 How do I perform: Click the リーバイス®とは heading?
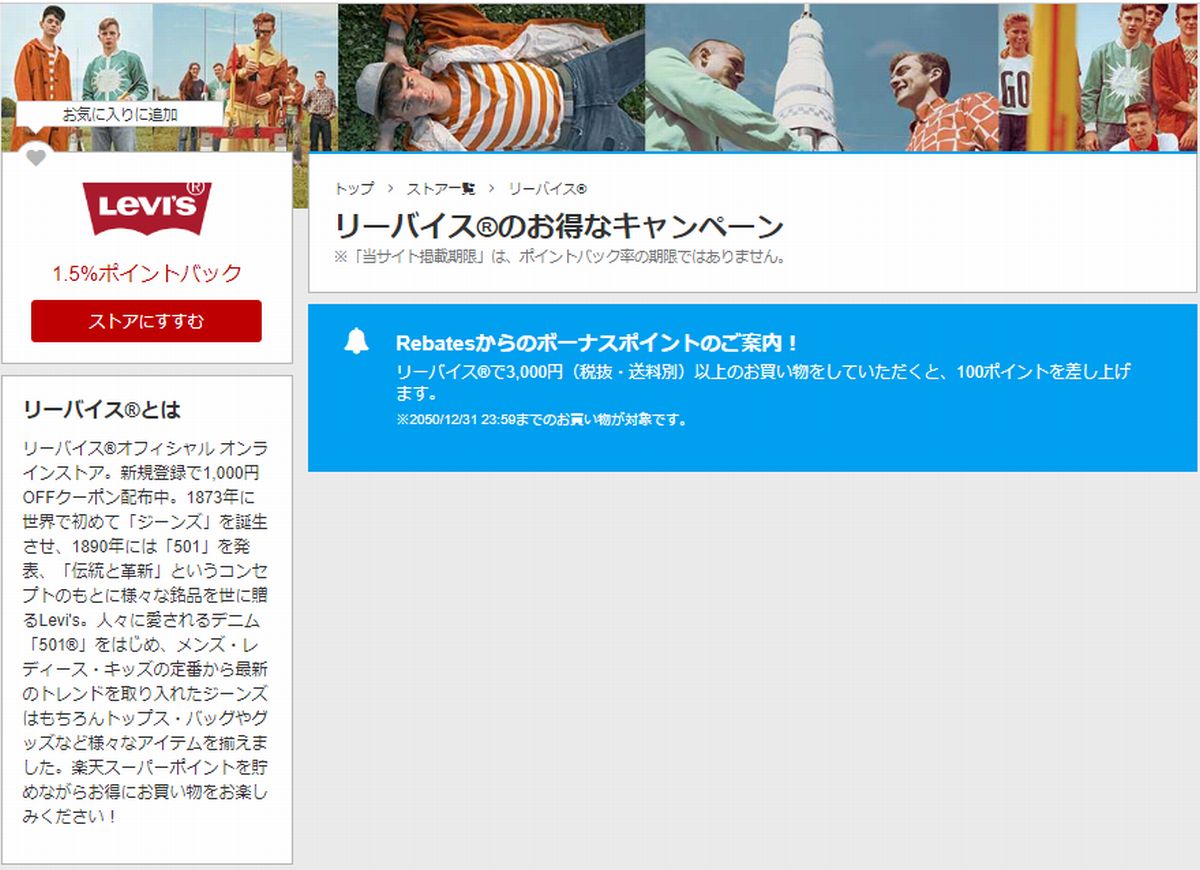pos(101,410)
